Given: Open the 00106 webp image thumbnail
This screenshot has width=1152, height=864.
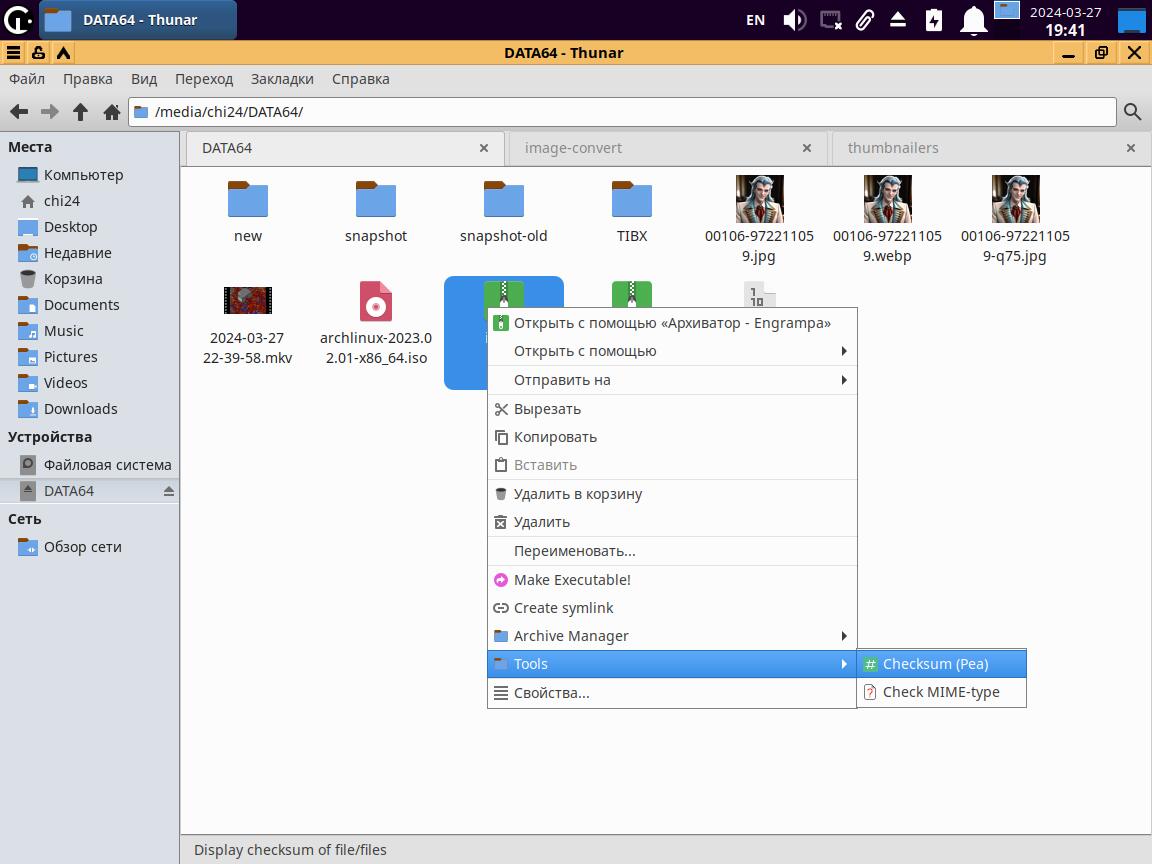Looking at the screenshot, I should click(887, 199).
